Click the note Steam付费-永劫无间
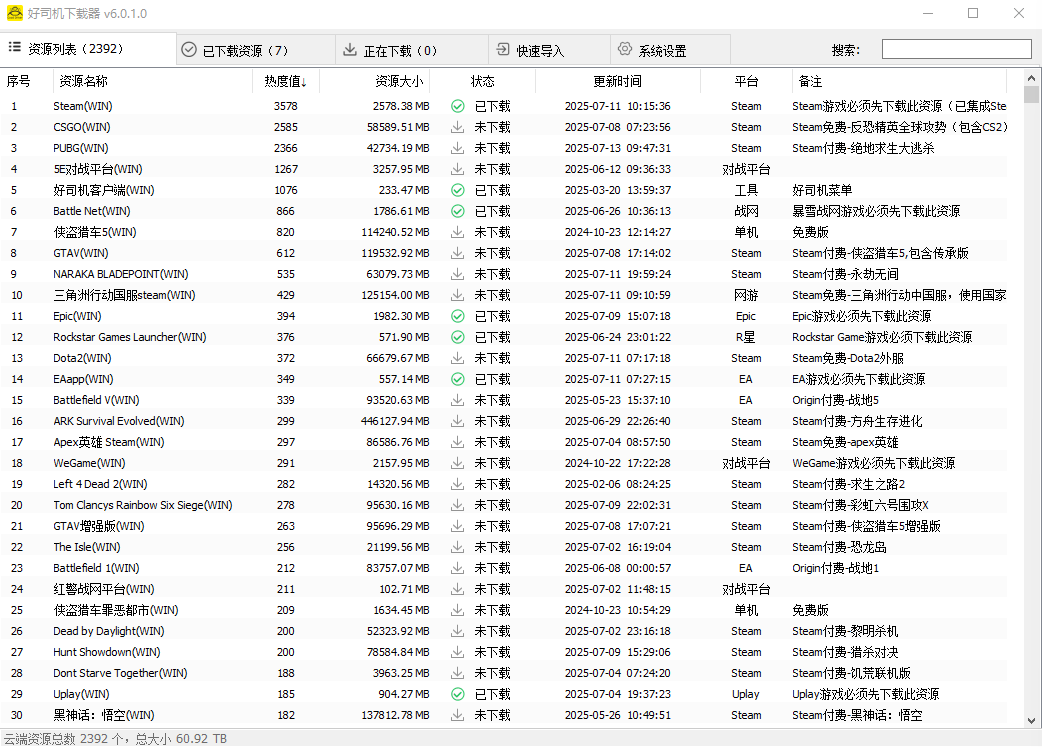The height and width of the screenshot is (747, 1042). [845, 274]
